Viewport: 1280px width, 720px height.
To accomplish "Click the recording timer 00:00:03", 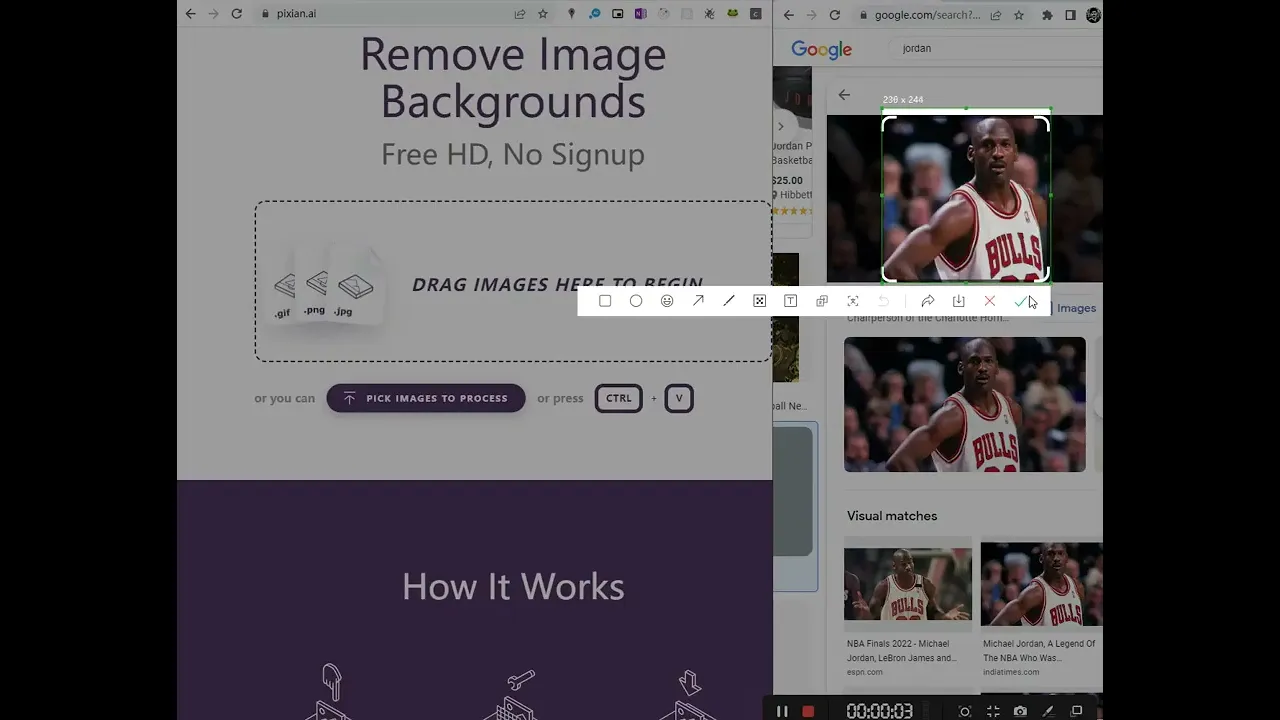I will 880,711.
